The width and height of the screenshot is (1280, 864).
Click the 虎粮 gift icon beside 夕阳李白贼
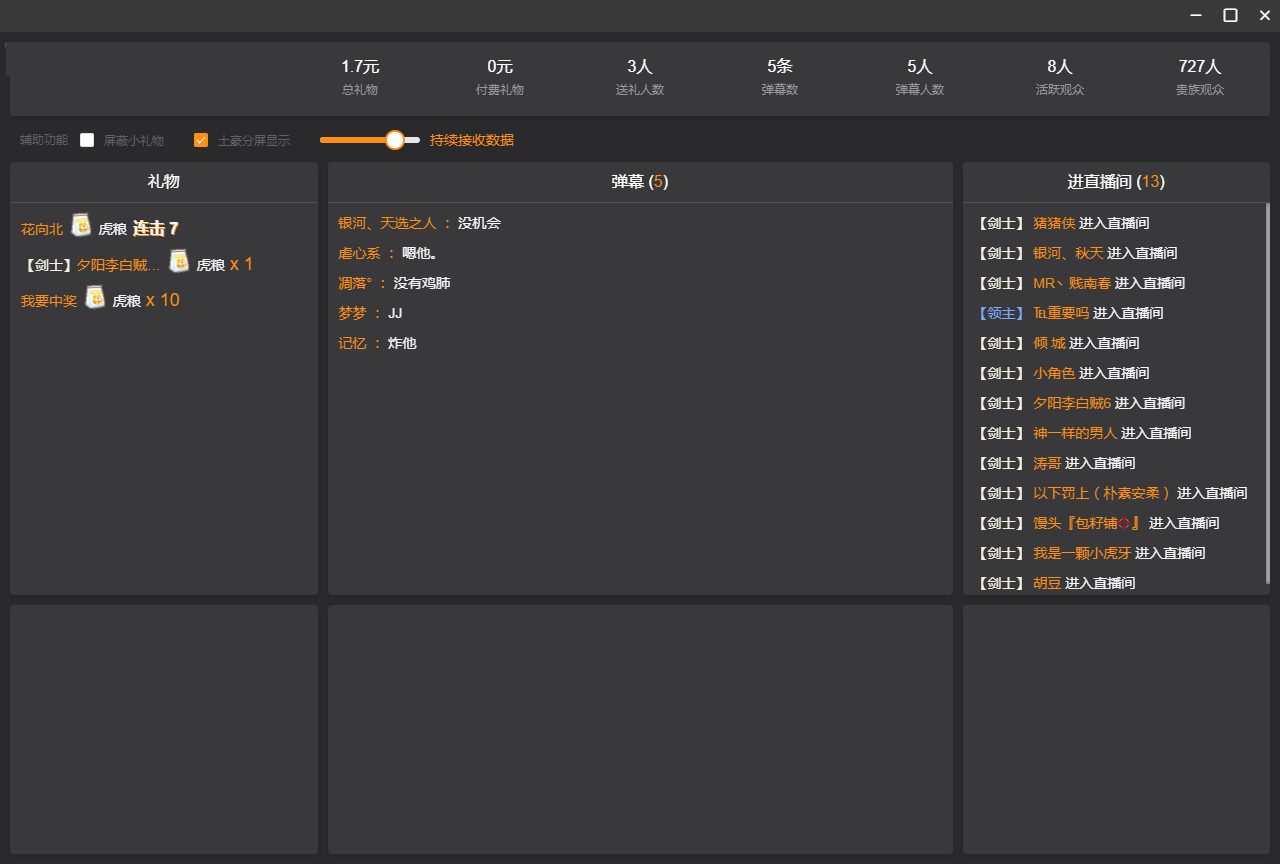point(179,261)
